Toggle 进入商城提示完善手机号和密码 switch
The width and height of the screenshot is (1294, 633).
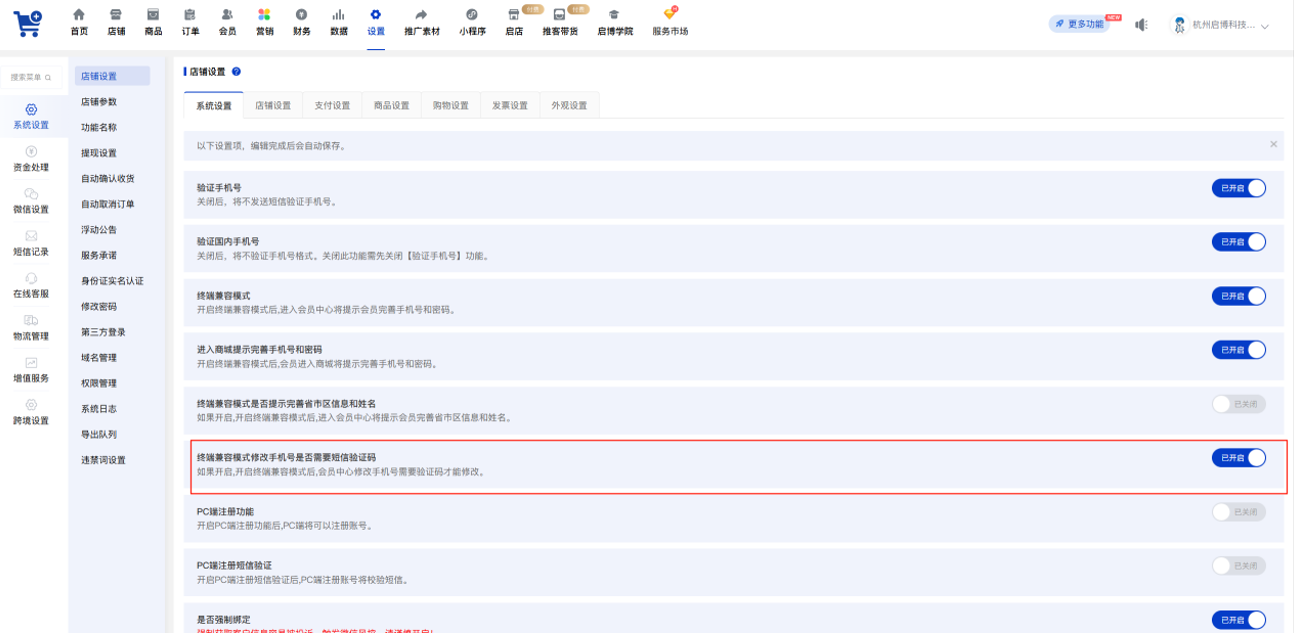1239,349
